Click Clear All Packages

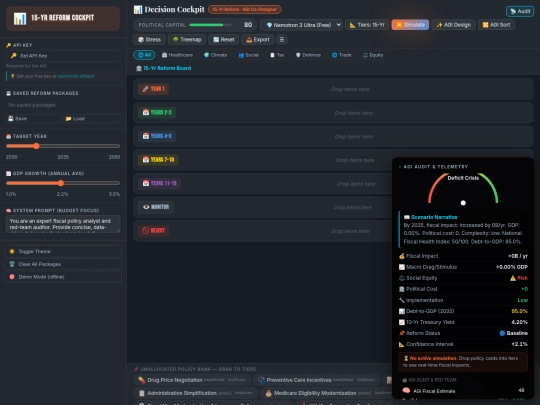63,264
